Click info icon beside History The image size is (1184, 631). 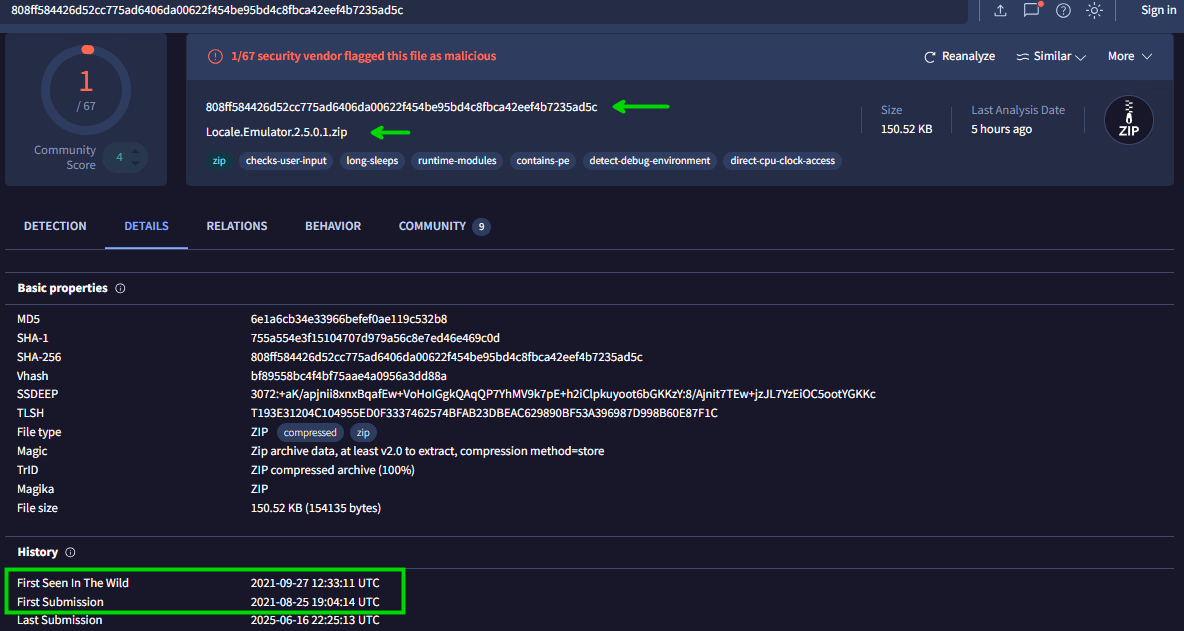coord(70,552)
